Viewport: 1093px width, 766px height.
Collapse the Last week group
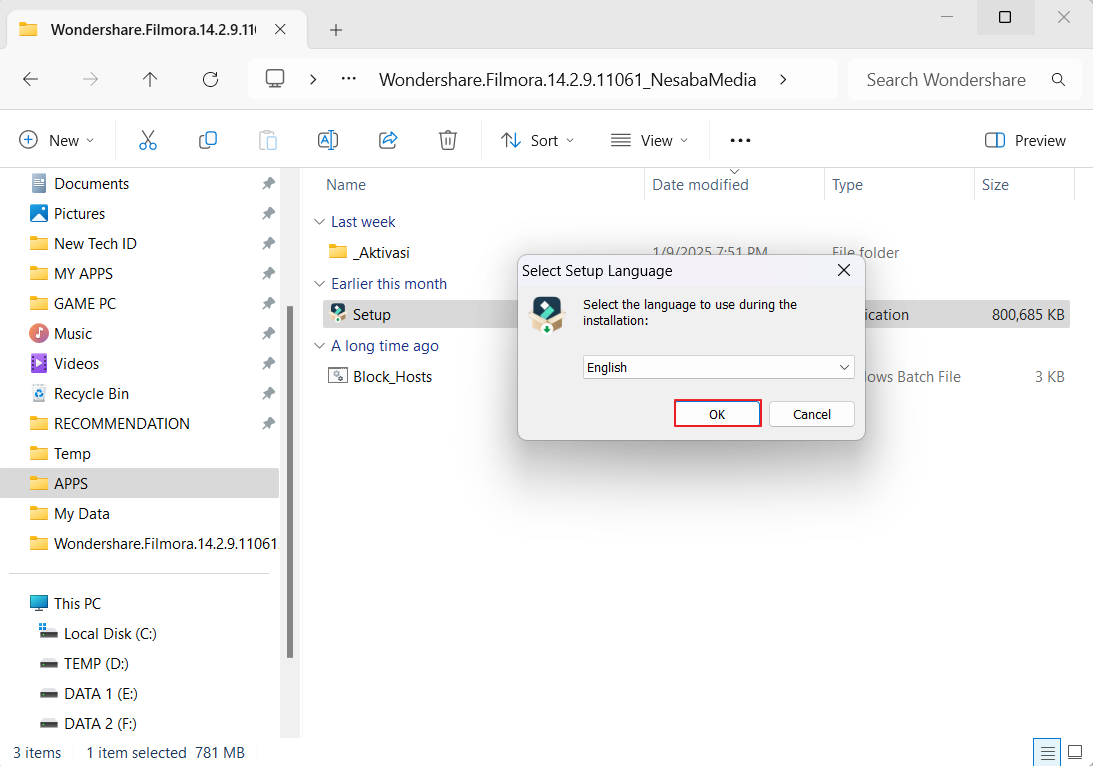[x=319, y=222]
